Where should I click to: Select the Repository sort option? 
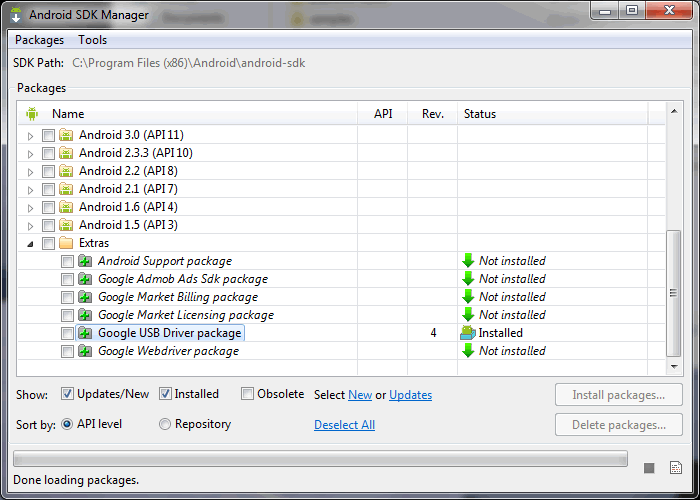[165, 424]
